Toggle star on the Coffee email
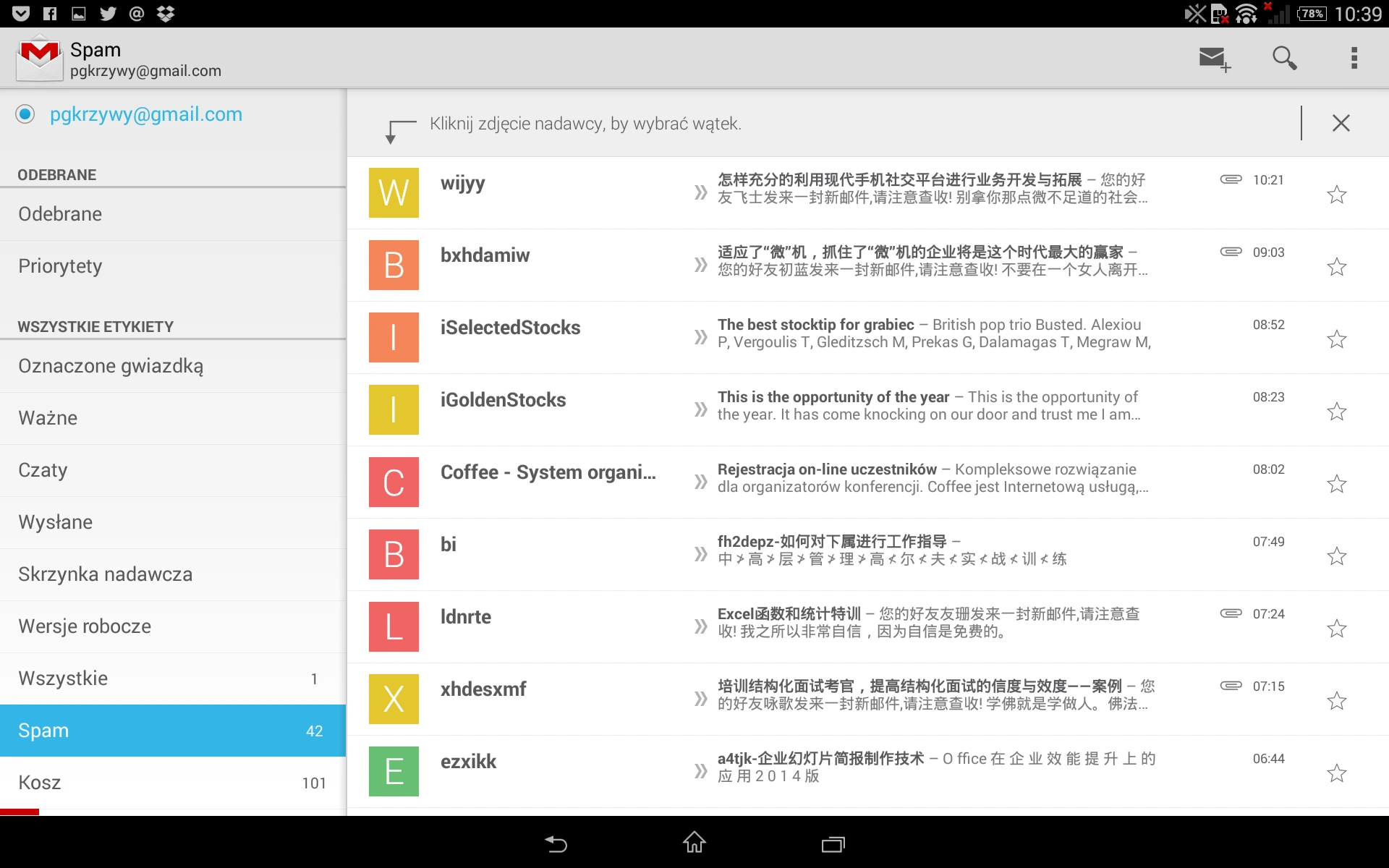The height and width of the screenshot is (868, 1389). pyautogui.click(x=1337, y=483)
